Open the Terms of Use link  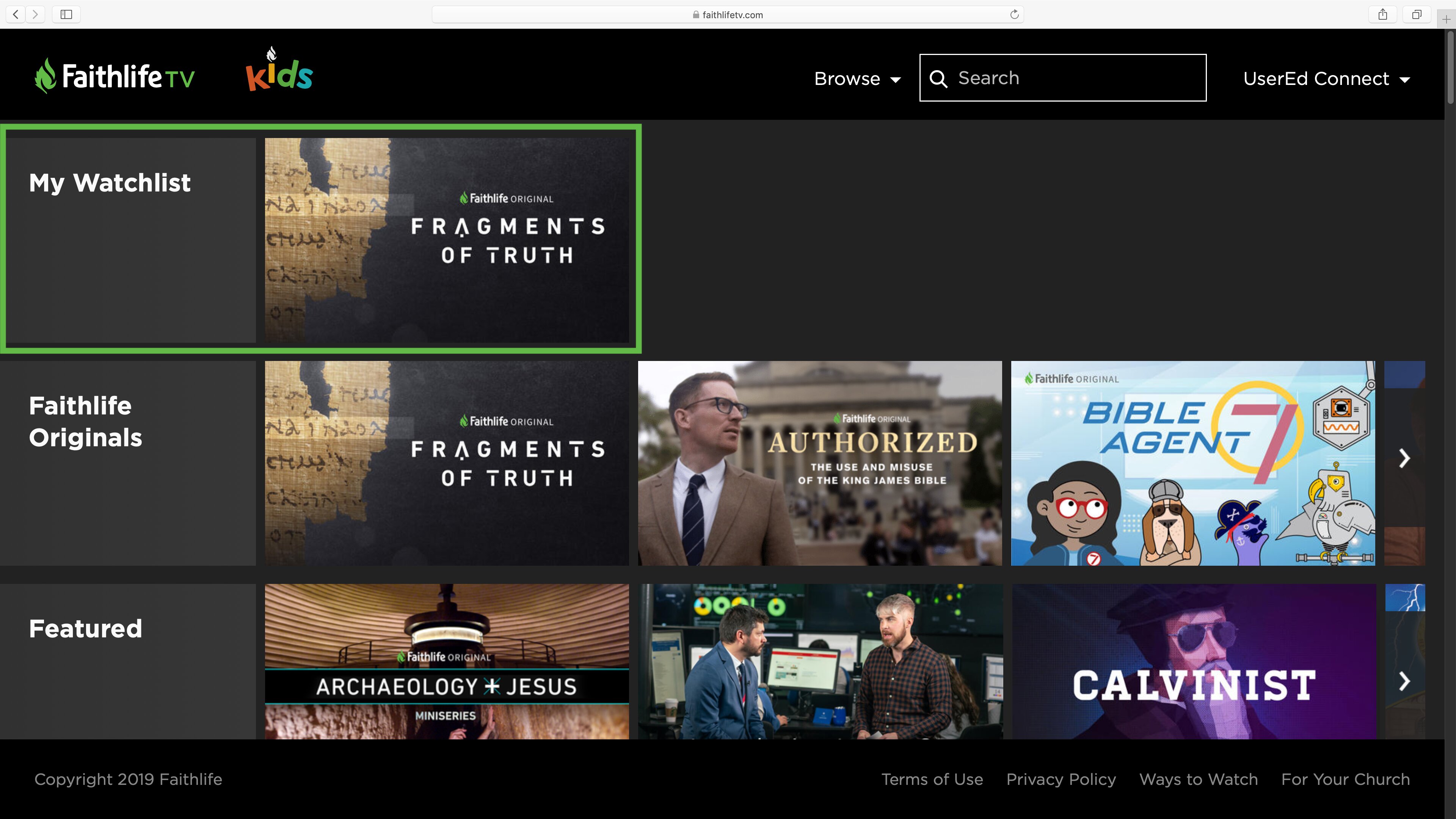(932, 780)
